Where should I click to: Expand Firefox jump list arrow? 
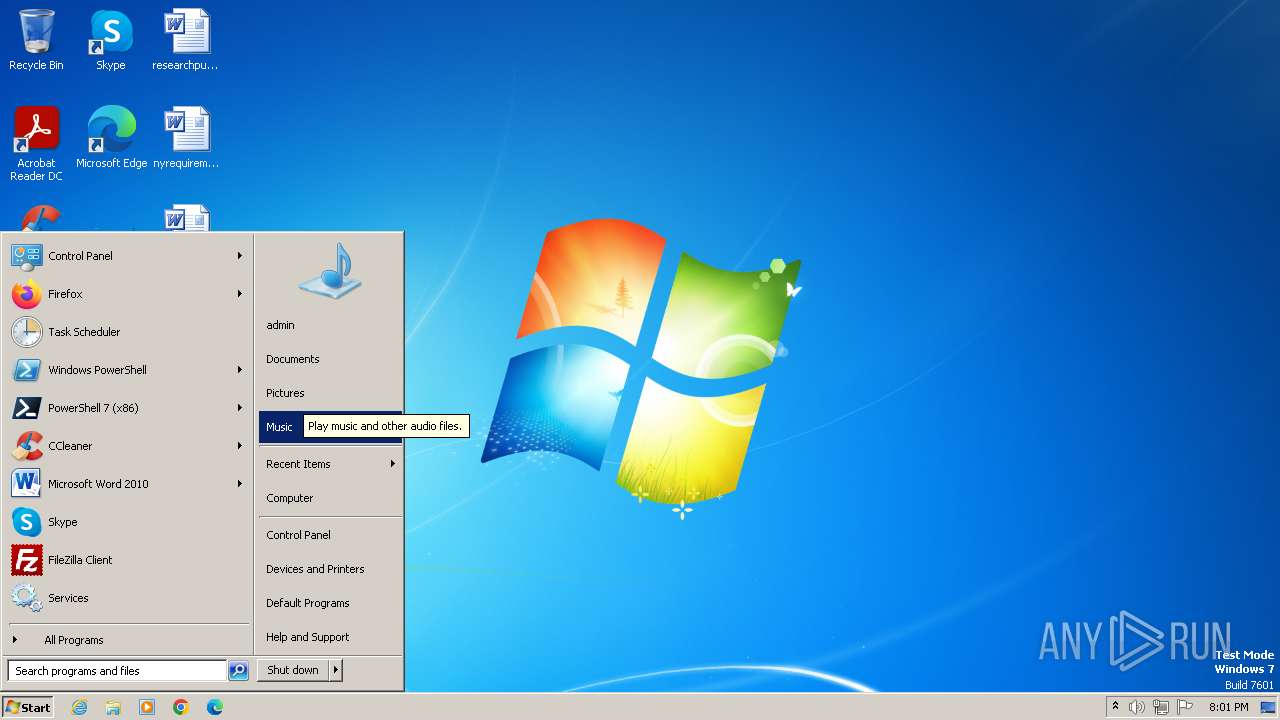pyautogui.click(x=240, y=294)
